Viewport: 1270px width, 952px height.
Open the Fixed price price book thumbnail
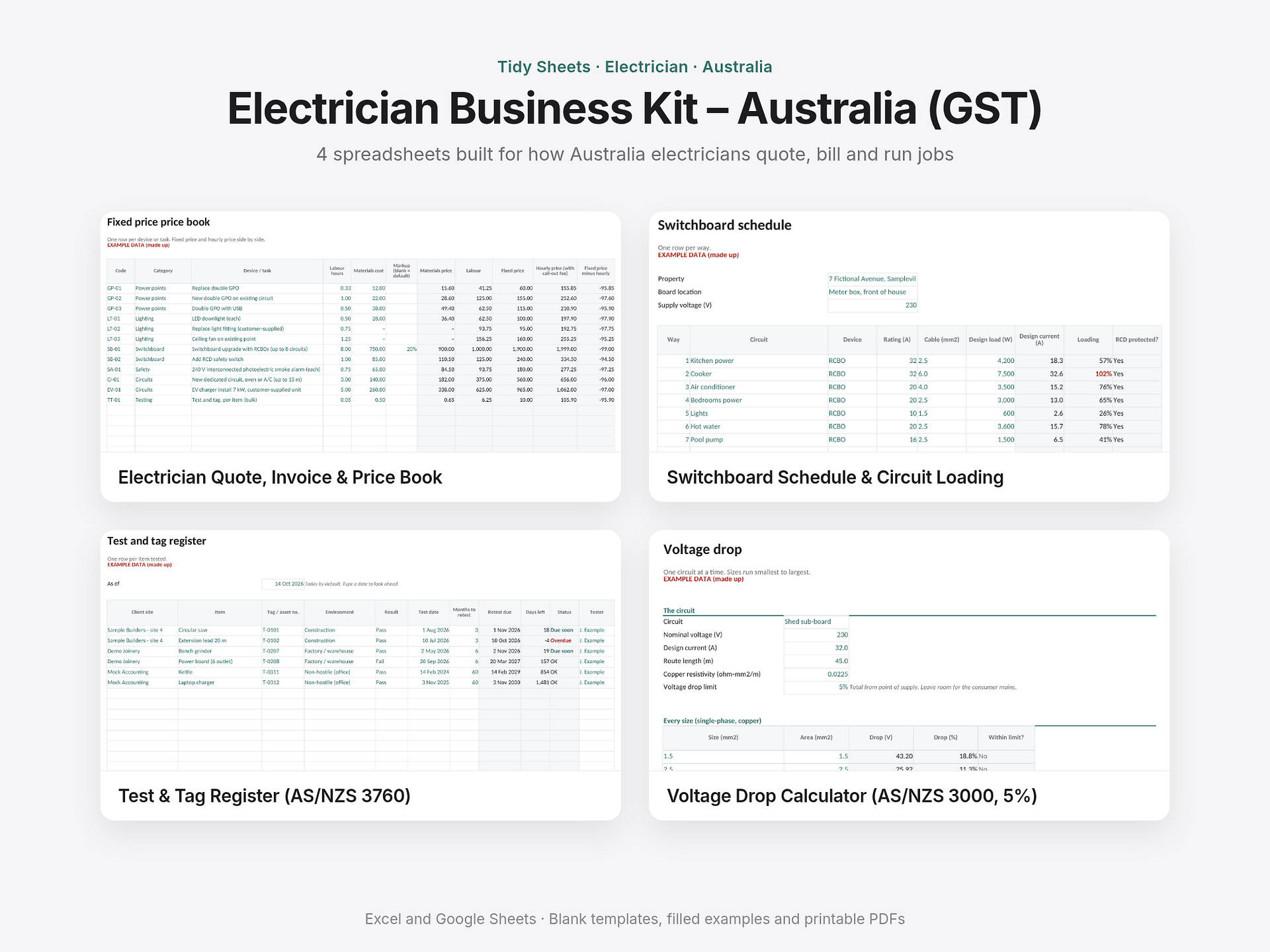[x=360, y=332]
